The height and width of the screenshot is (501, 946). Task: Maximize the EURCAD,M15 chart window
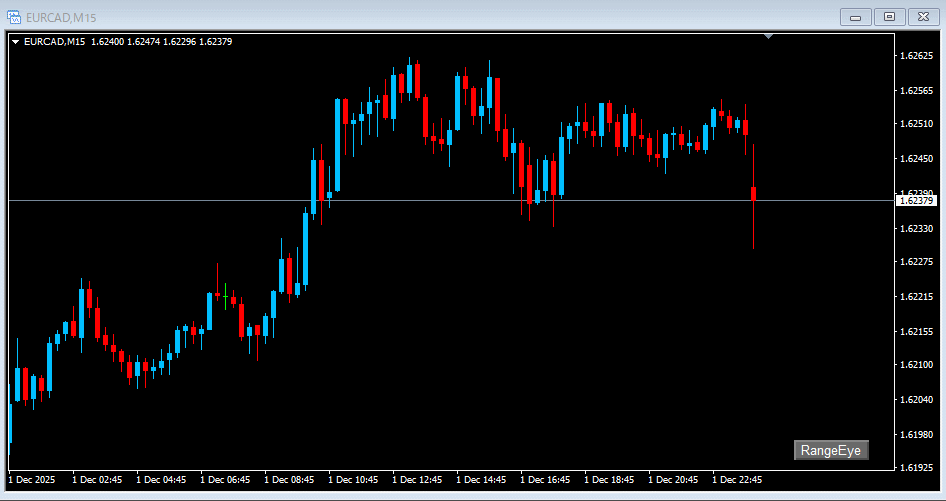(888, 16)
